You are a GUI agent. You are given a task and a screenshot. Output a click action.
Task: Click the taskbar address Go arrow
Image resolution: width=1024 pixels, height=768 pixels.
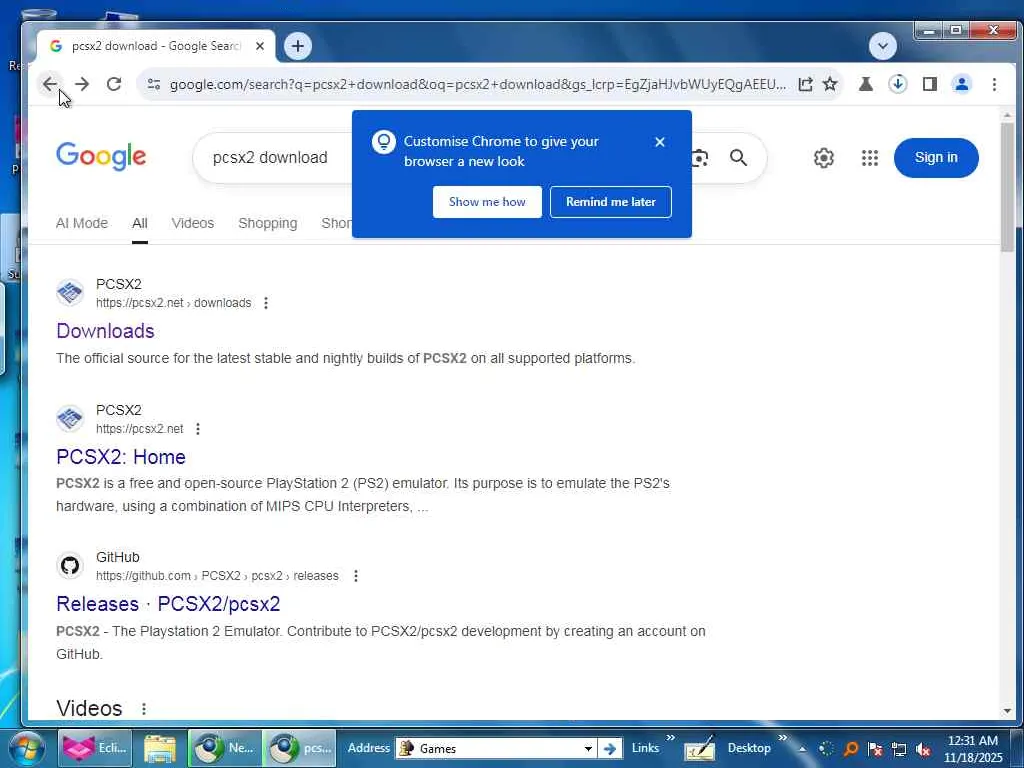[609, 748]
